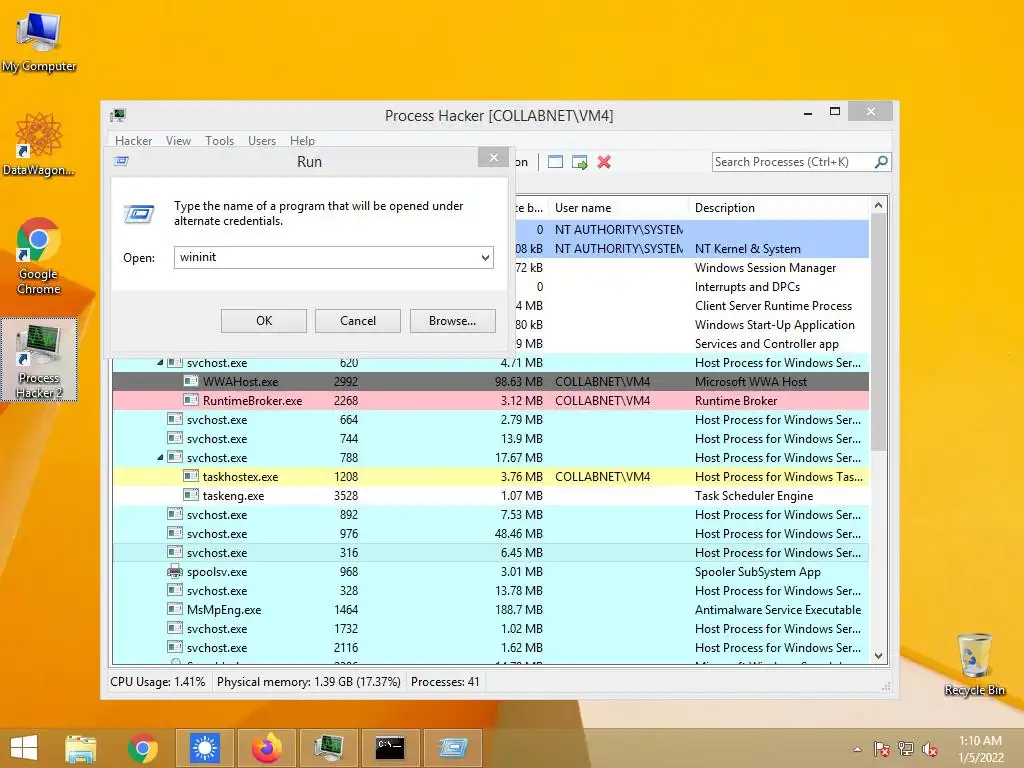Open My Computer desktop icon
Screen dimensions: 1024x768
[x=39, y=42]
